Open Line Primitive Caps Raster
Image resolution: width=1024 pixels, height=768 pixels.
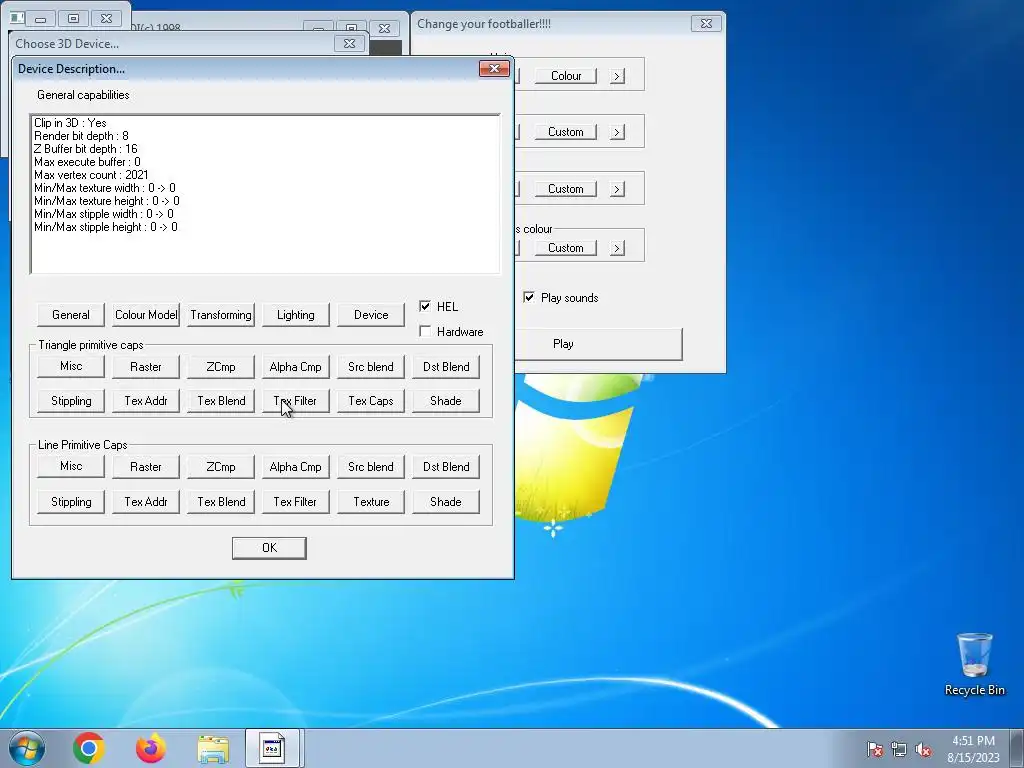(x=146, y=466)
